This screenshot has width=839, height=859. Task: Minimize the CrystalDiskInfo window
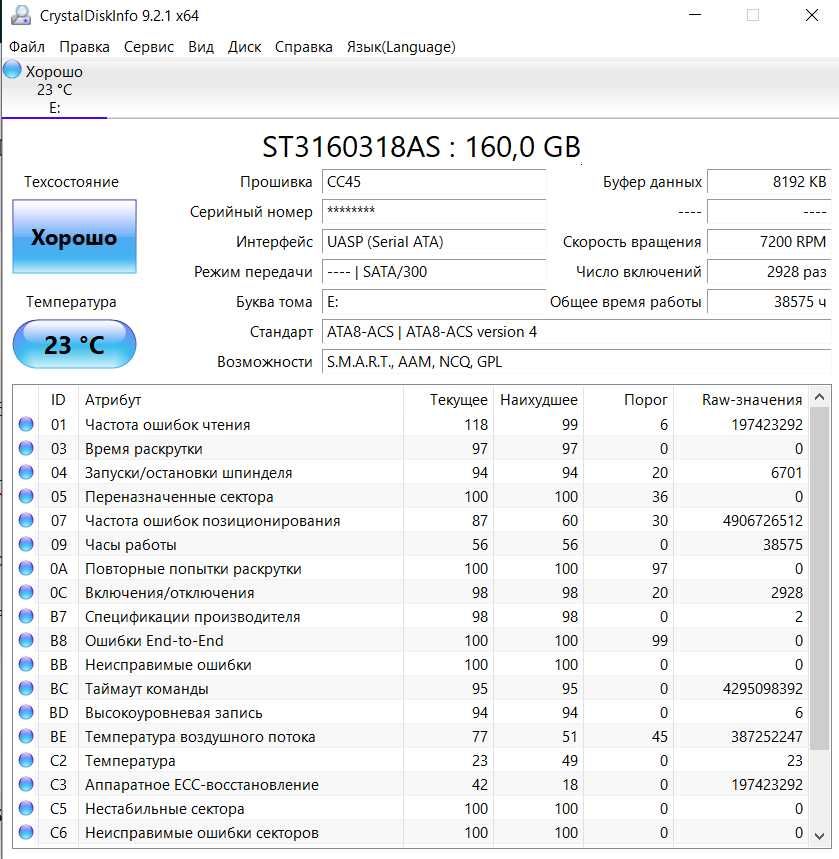coord(695,15)
